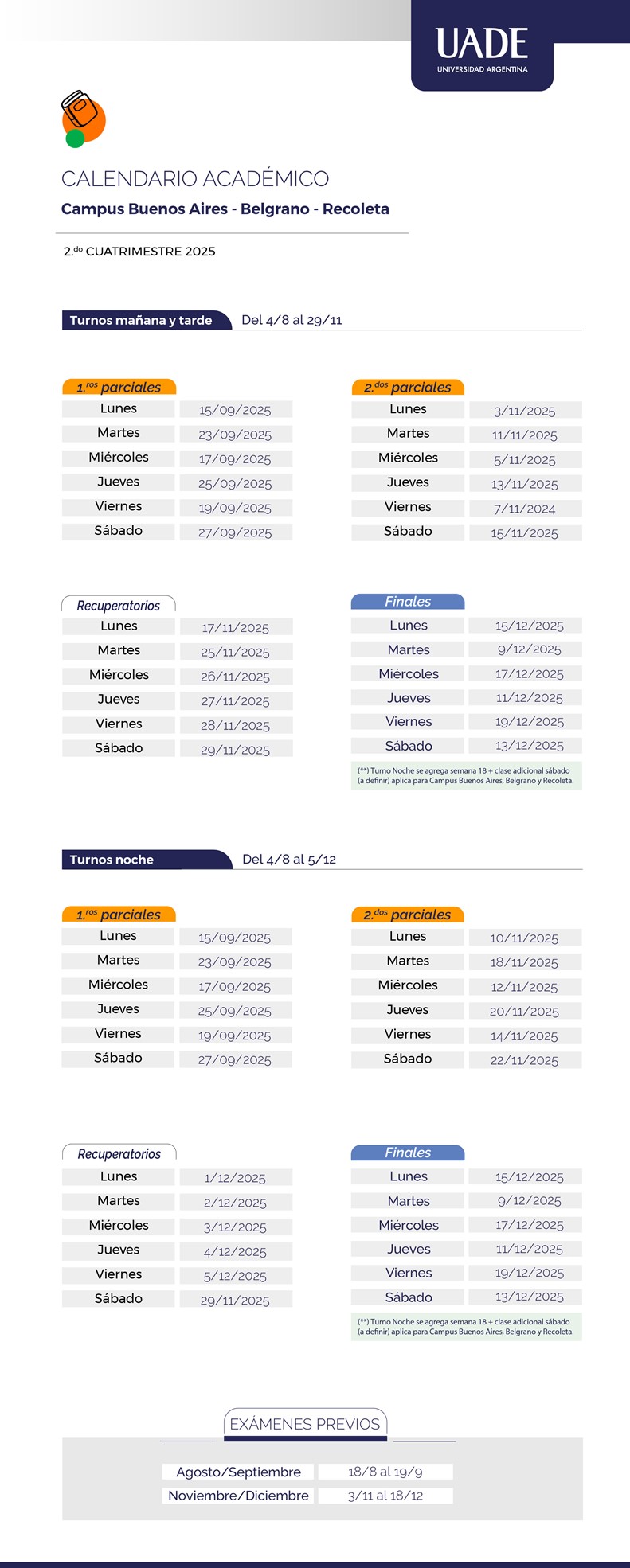This screenshot has width=630, height=1568.
Task: Click the "Del 4/8 al 29/11" date range
Action: tap(292, 320)
